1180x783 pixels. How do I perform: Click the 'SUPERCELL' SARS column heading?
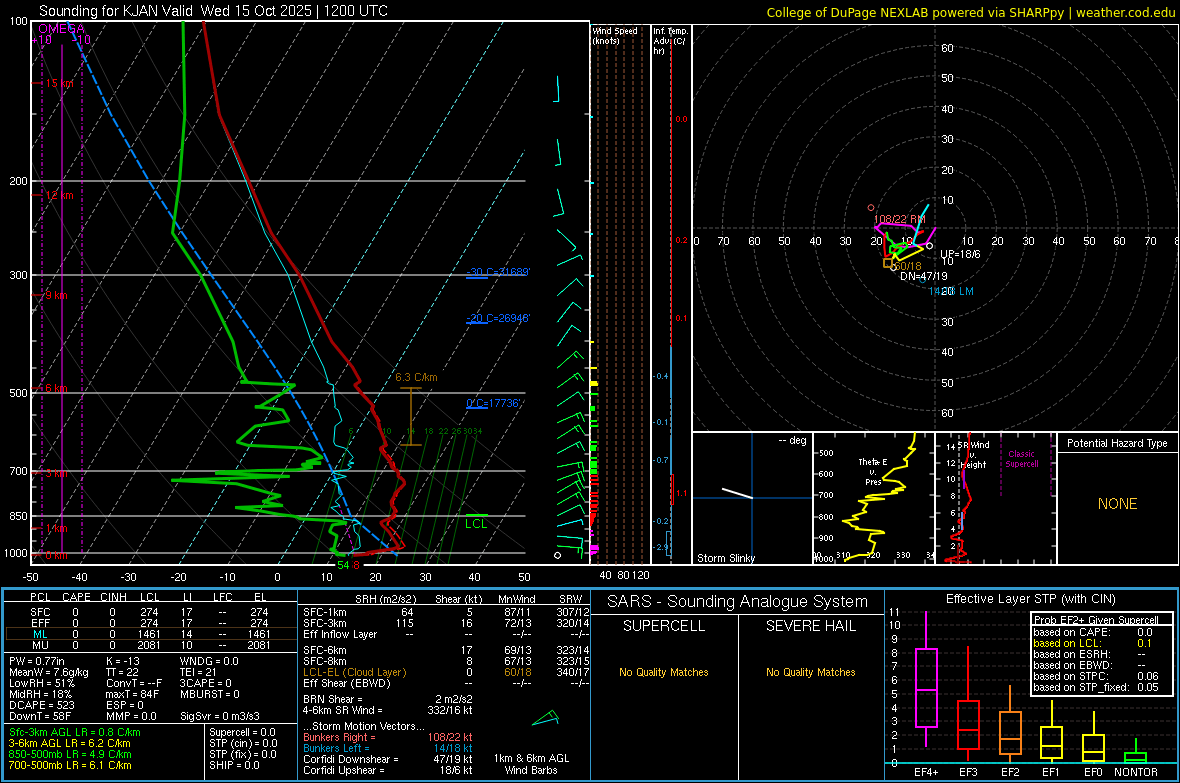(x=664, y=626)
